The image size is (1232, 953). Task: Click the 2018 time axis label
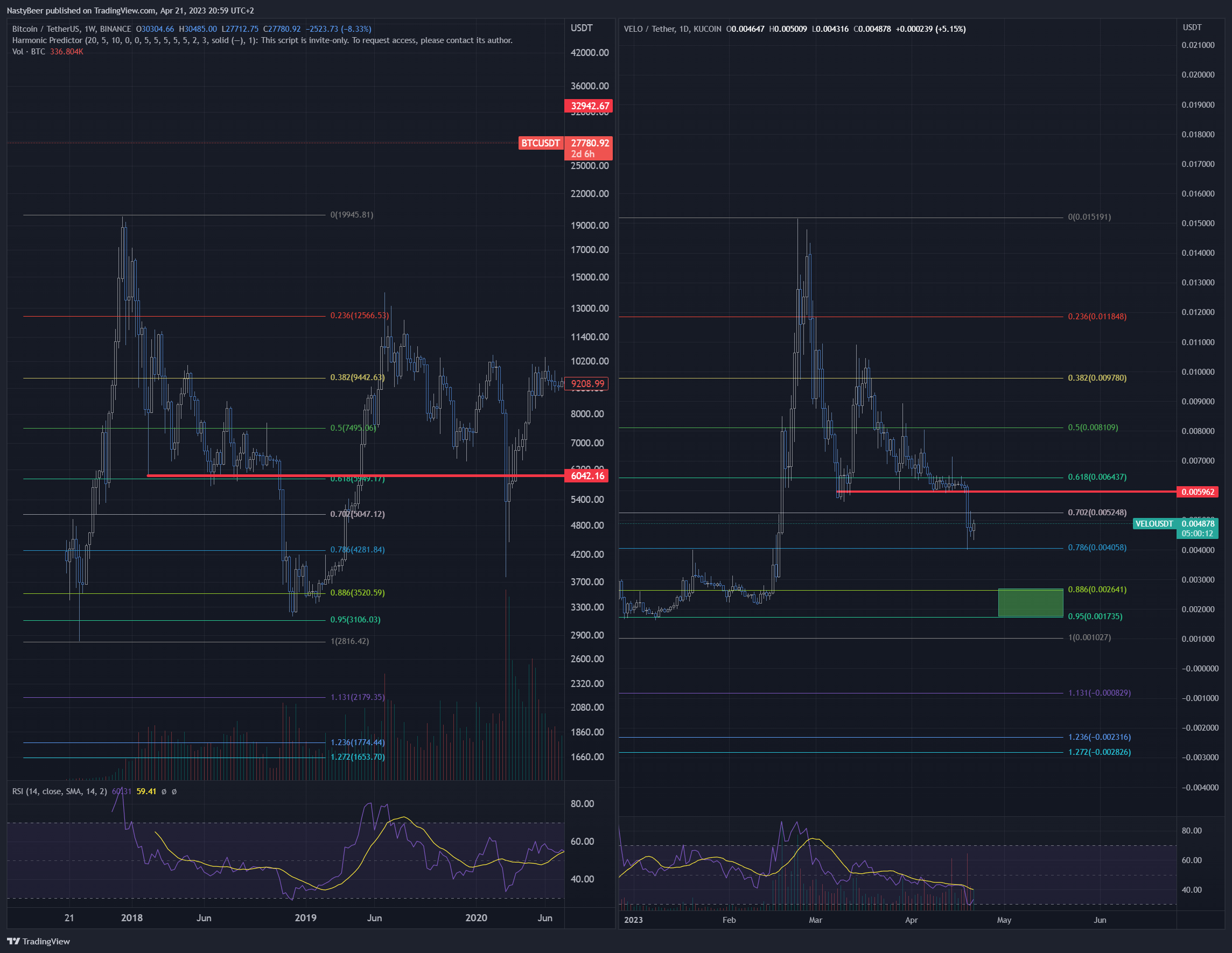[132, 918]
